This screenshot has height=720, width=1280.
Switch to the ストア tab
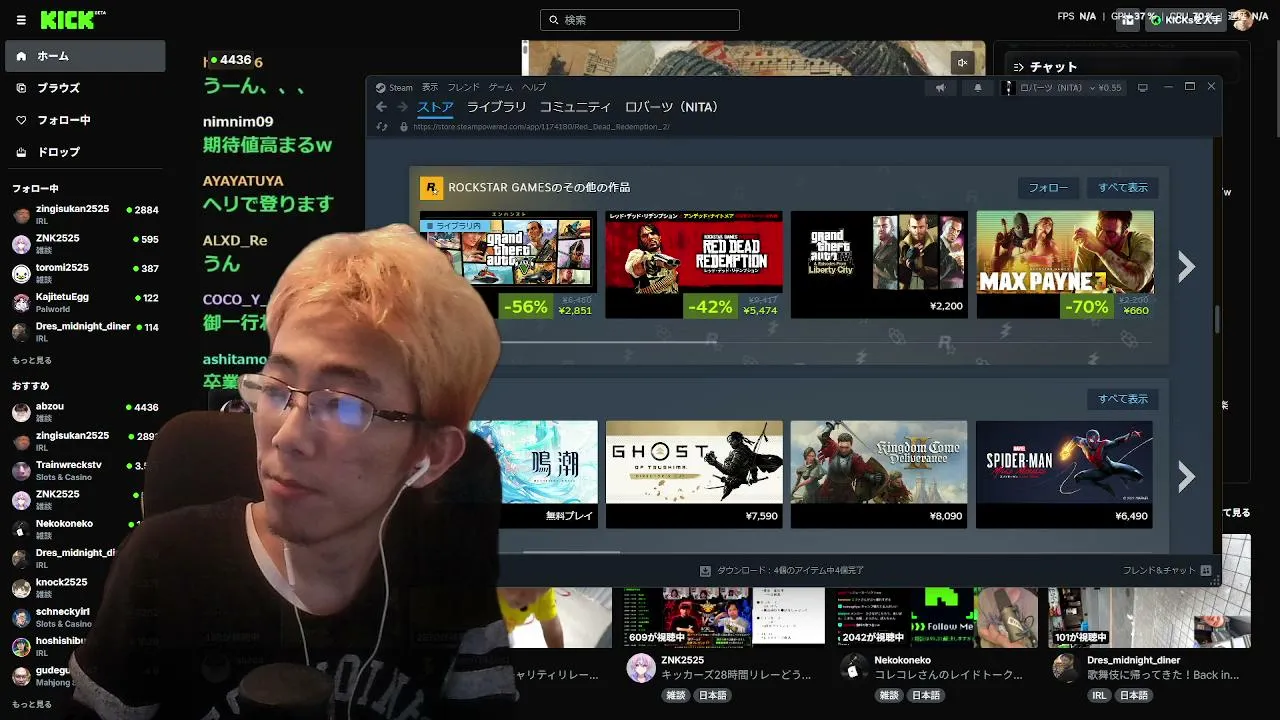[x=435, y=107]
